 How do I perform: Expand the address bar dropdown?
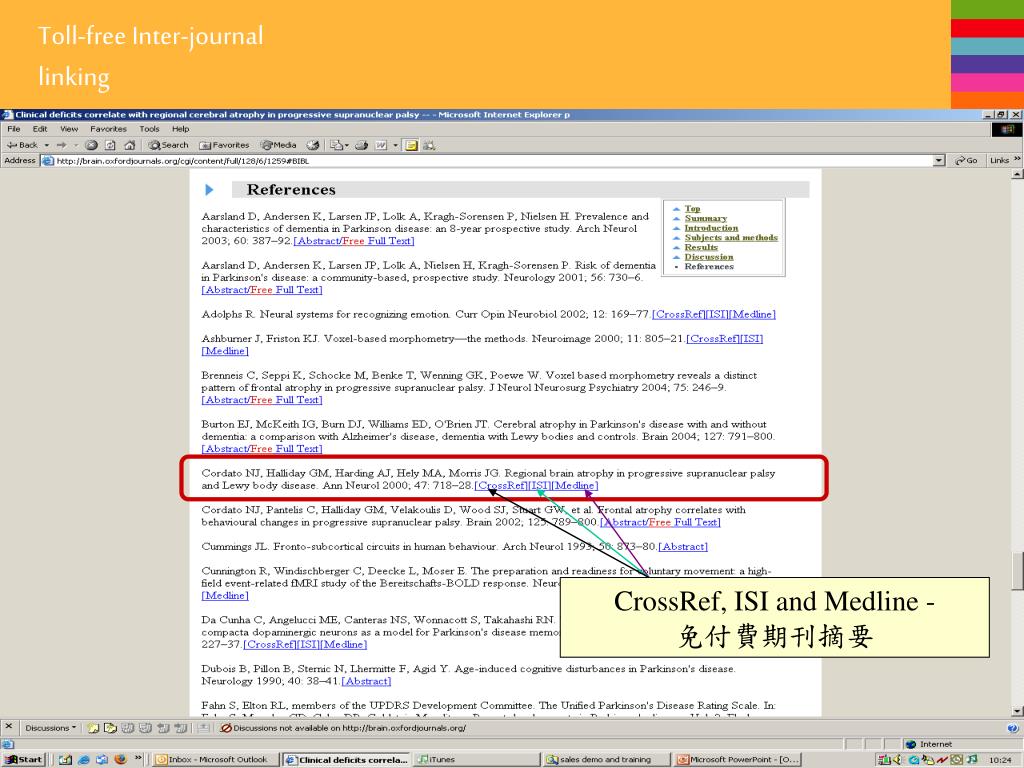[939, 160]
